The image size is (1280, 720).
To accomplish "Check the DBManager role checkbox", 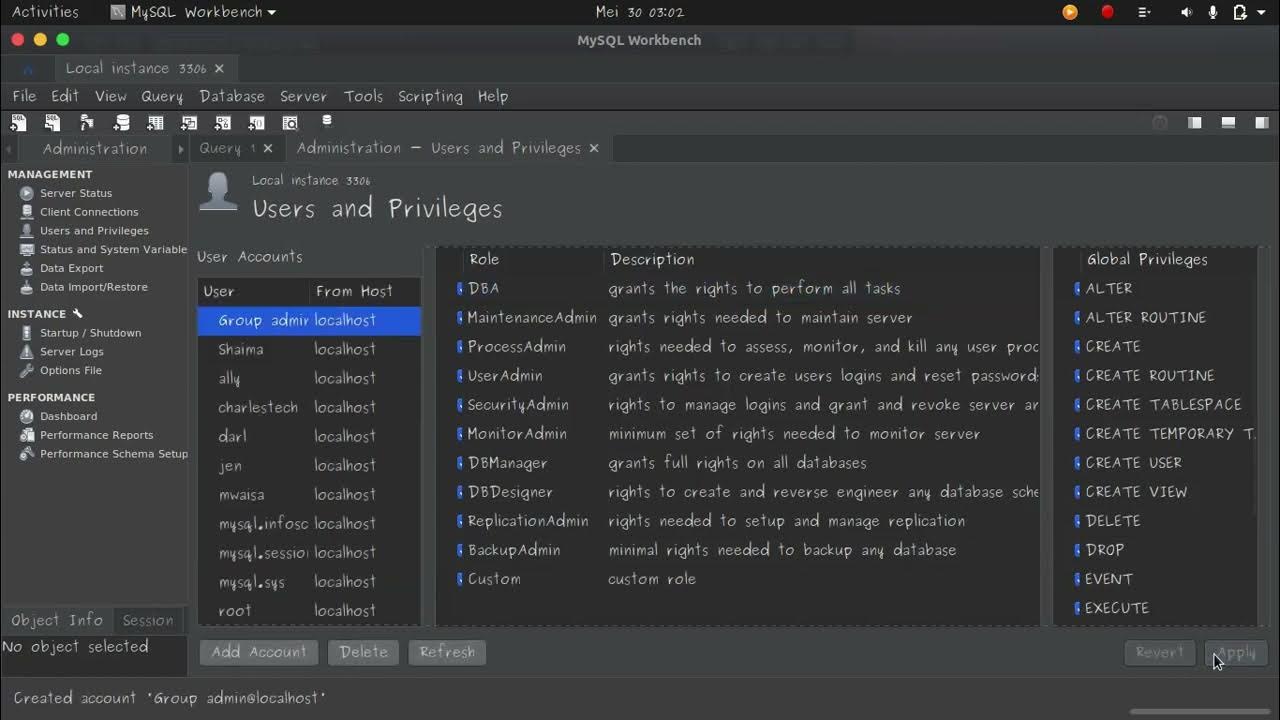I will coord(460,462).
